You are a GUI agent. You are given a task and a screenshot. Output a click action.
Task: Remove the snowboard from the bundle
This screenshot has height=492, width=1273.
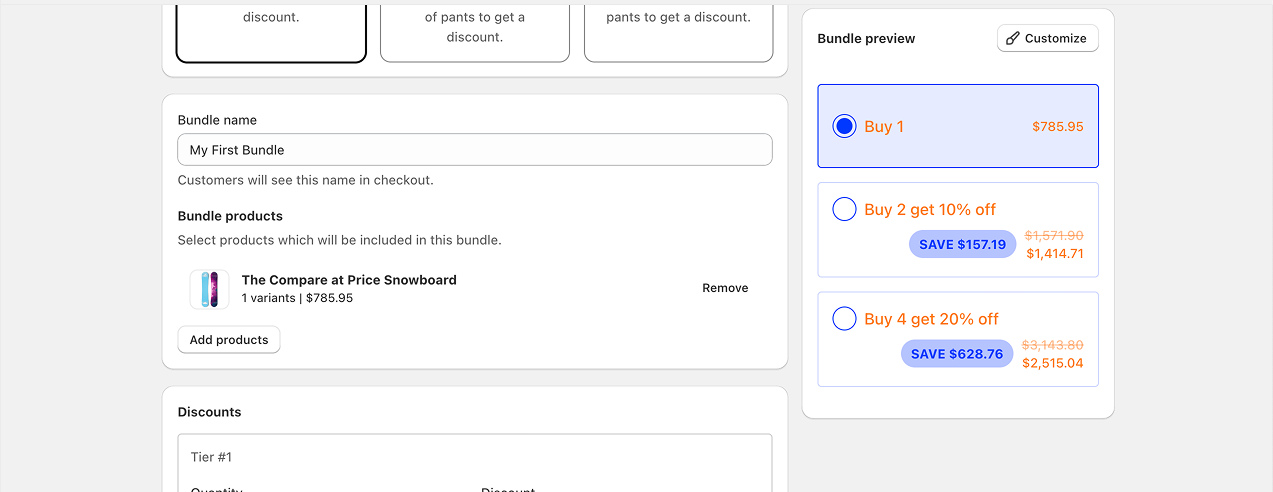point(724,288)
